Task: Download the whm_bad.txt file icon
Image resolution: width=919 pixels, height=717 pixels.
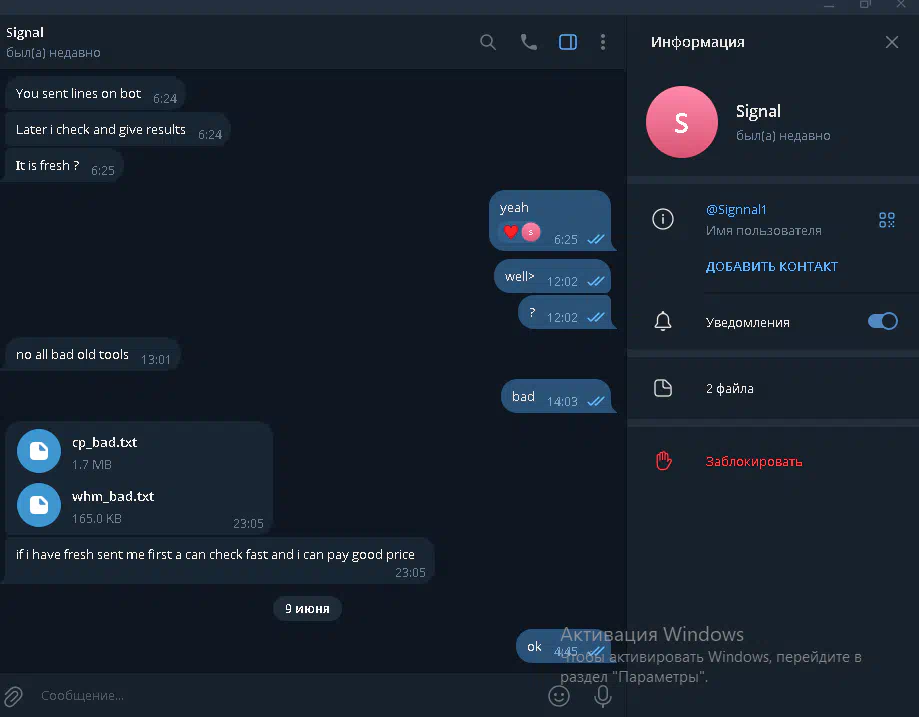Action: coord(39,505)
